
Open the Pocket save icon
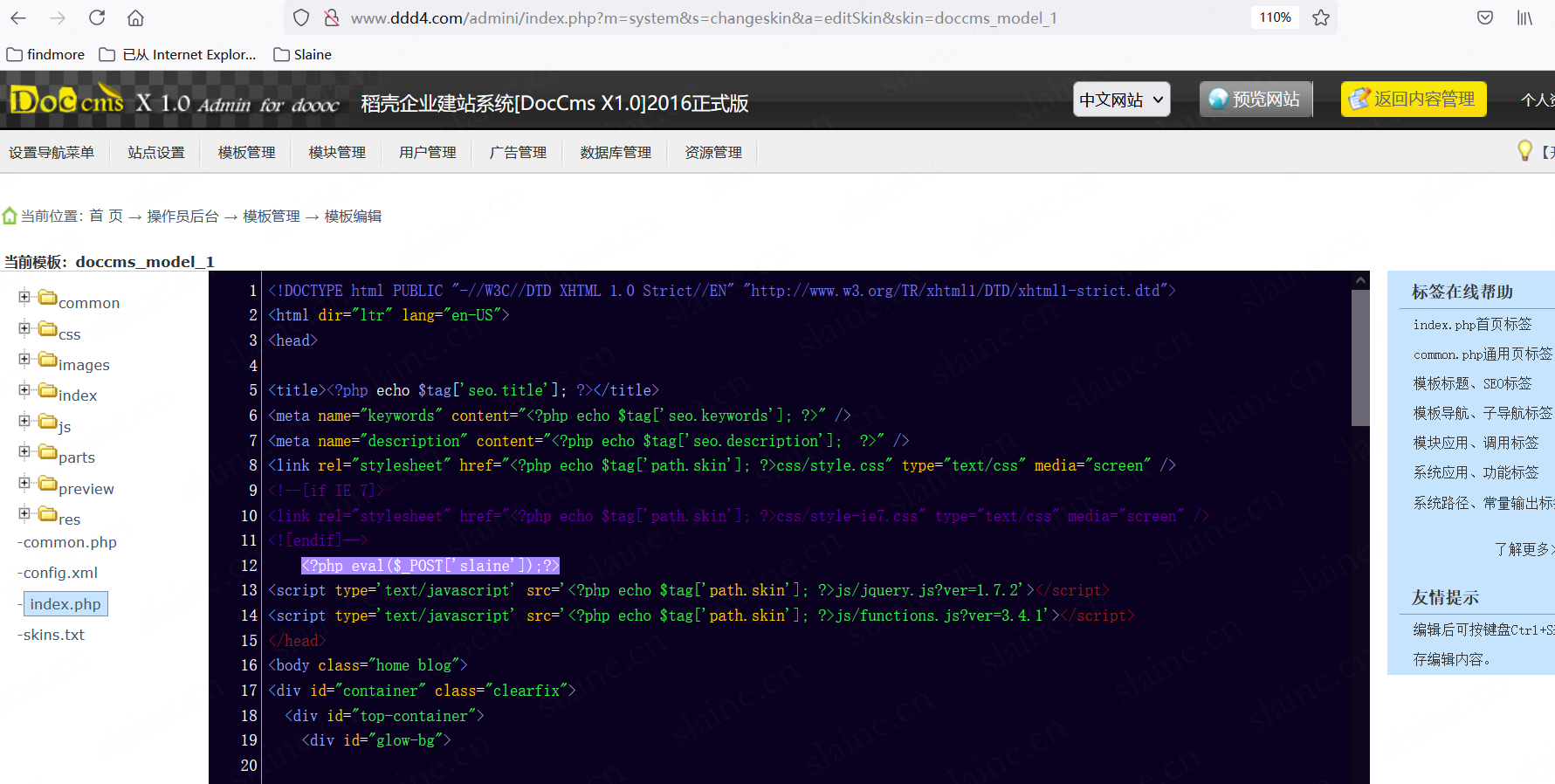tap(1485, 17)
